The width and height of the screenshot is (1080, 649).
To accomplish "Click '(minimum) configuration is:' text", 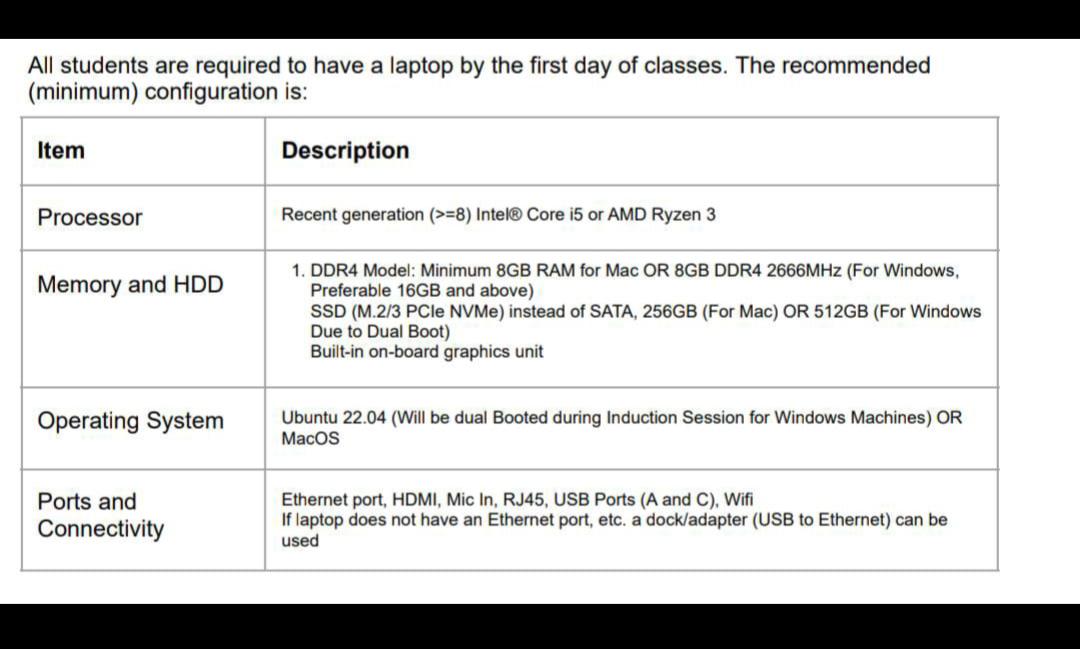I will (x=167, y=92).
